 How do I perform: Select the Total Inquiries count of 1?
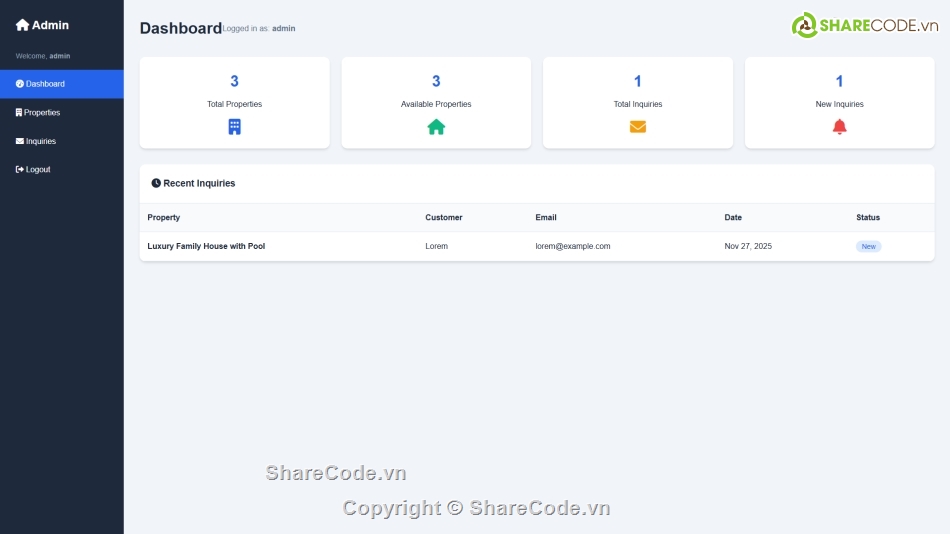[x=638, y=81]
